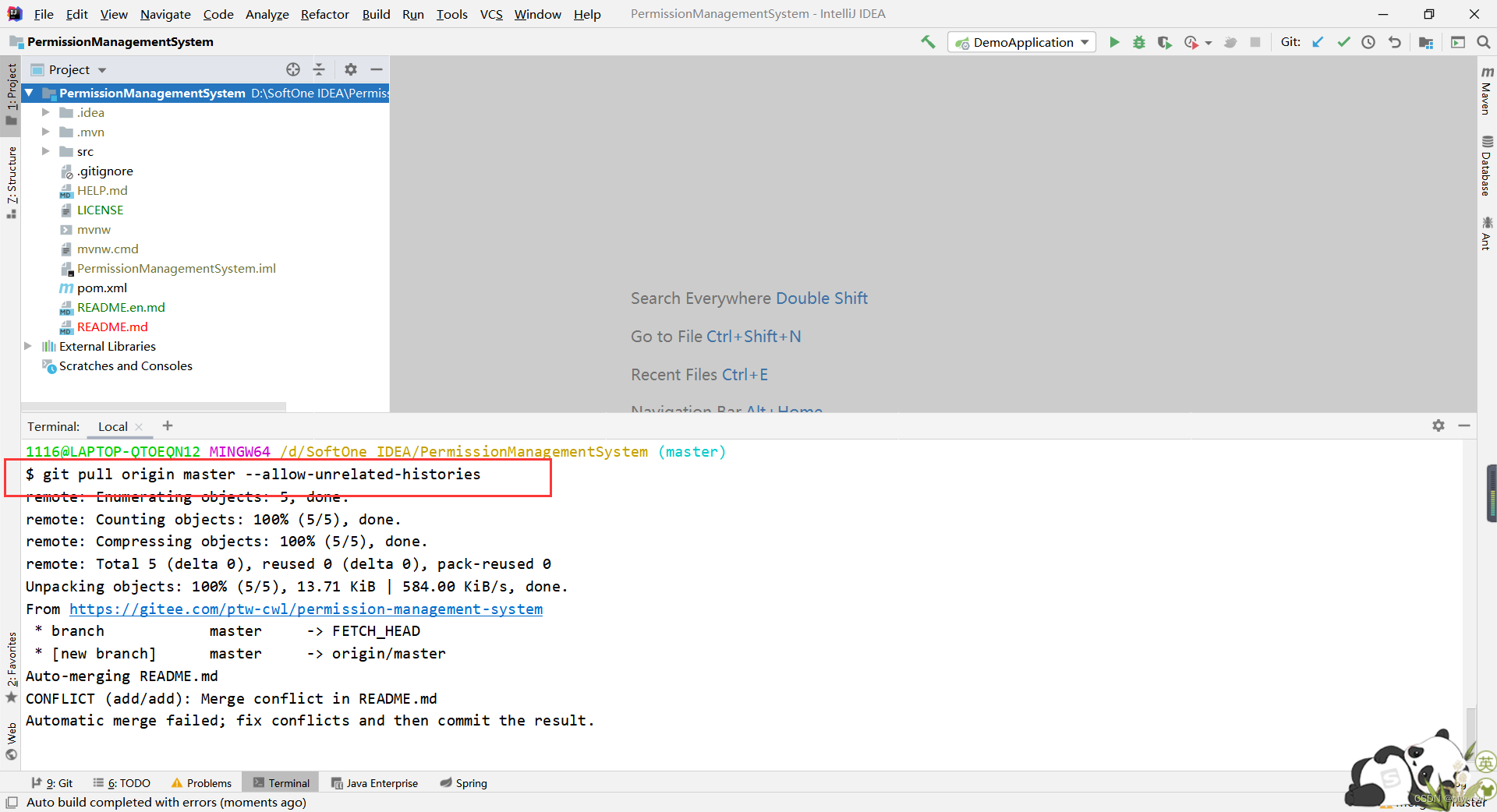This screenshot has height=812, width=1497.
Task: Open the Navigate menu
Action: tap(165, 14)
